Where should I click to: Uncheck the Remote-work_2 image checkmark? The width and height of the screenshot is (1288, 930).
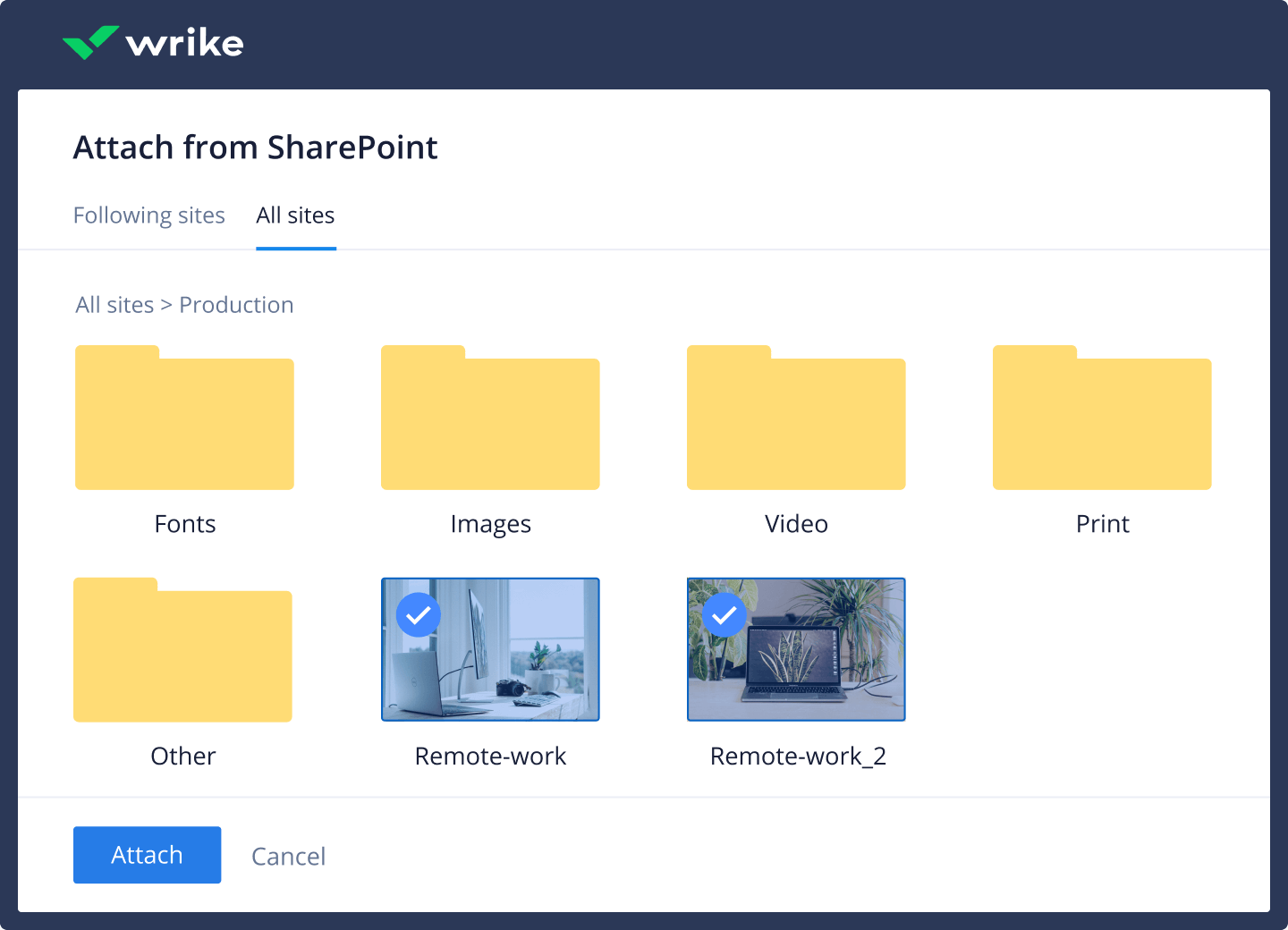[724, 615]
